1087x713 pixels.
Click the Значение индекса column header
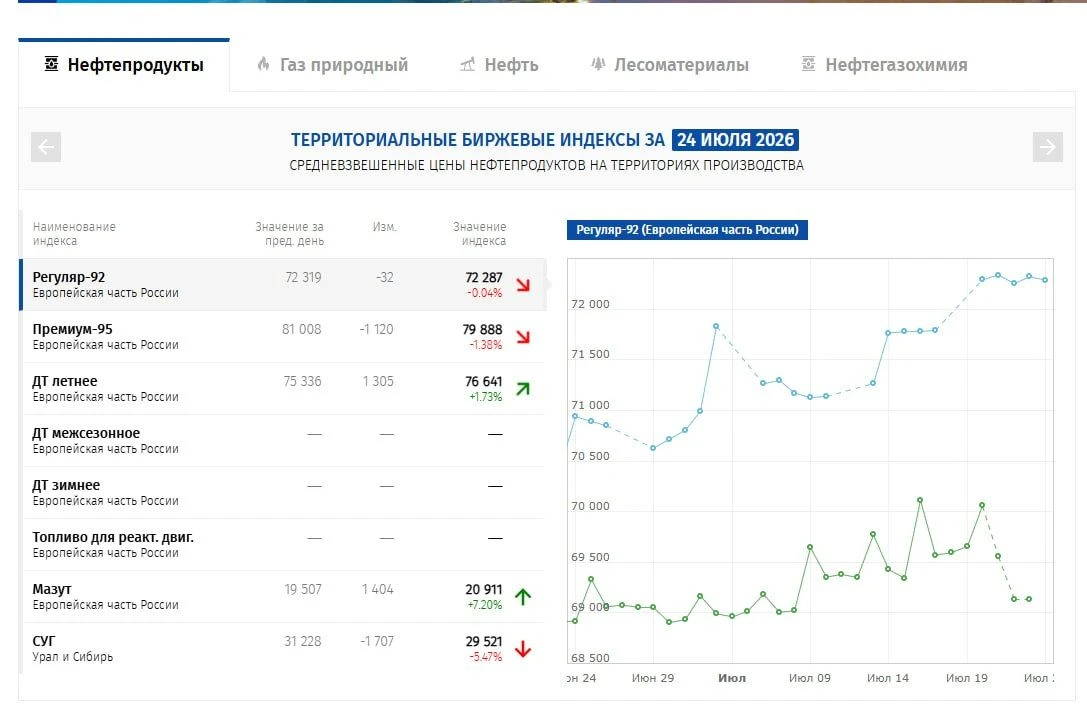[x=480, y=234]
